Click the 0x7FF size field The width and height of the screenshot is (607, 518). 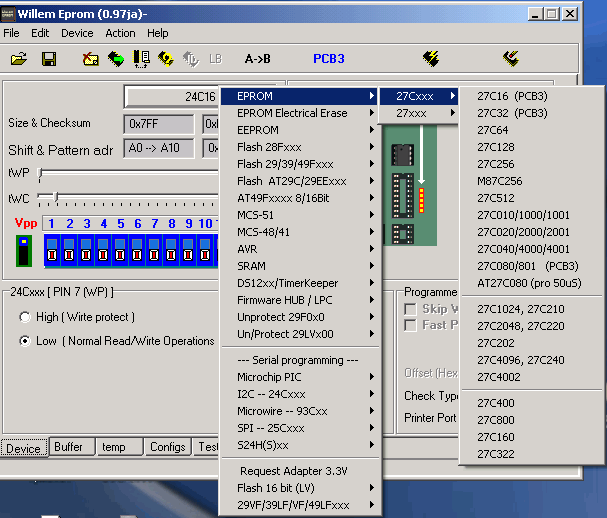point(159,124)
